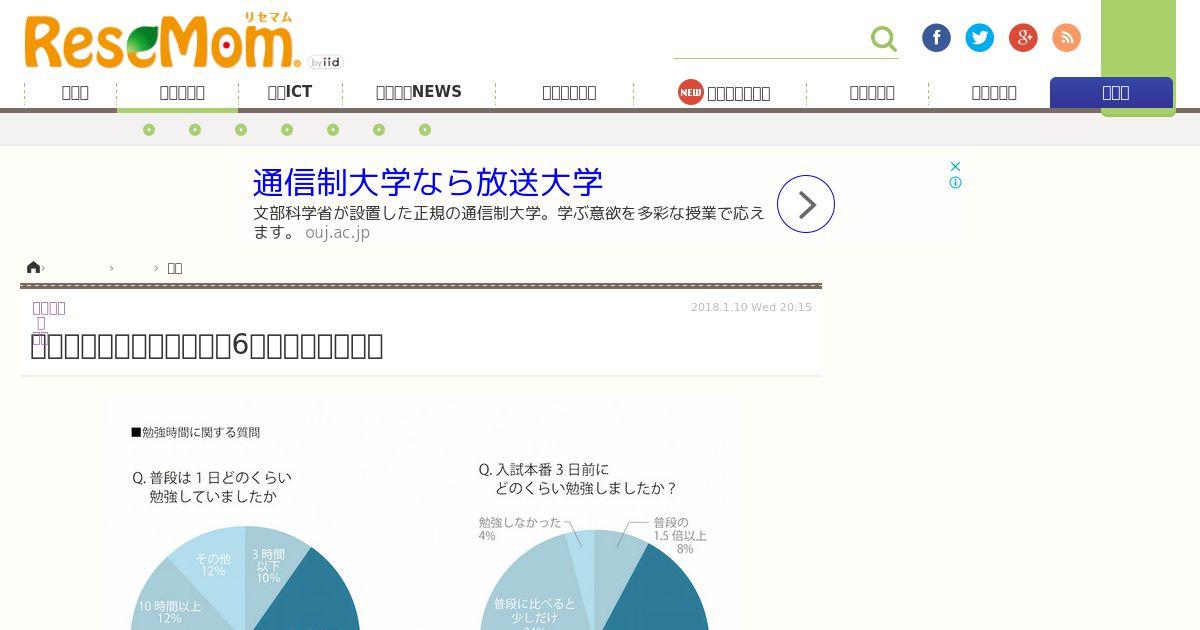This screenshot has width=1200, height=630.
Task: Click the chart heading '■勉強時間に関する質問'
Action: pyautogui.click(x=195, y=432)
